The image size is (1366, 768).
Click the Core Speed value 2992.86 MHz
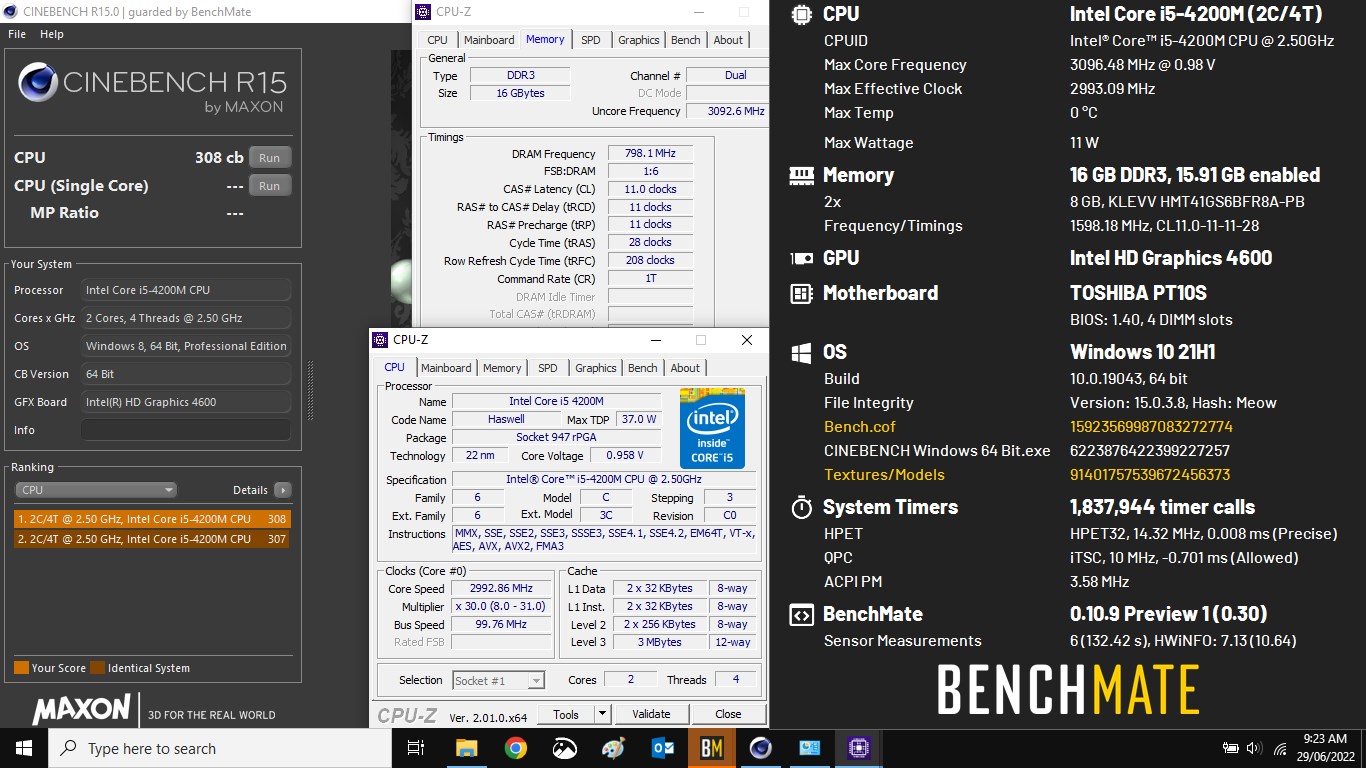click(x=501, y=589)
